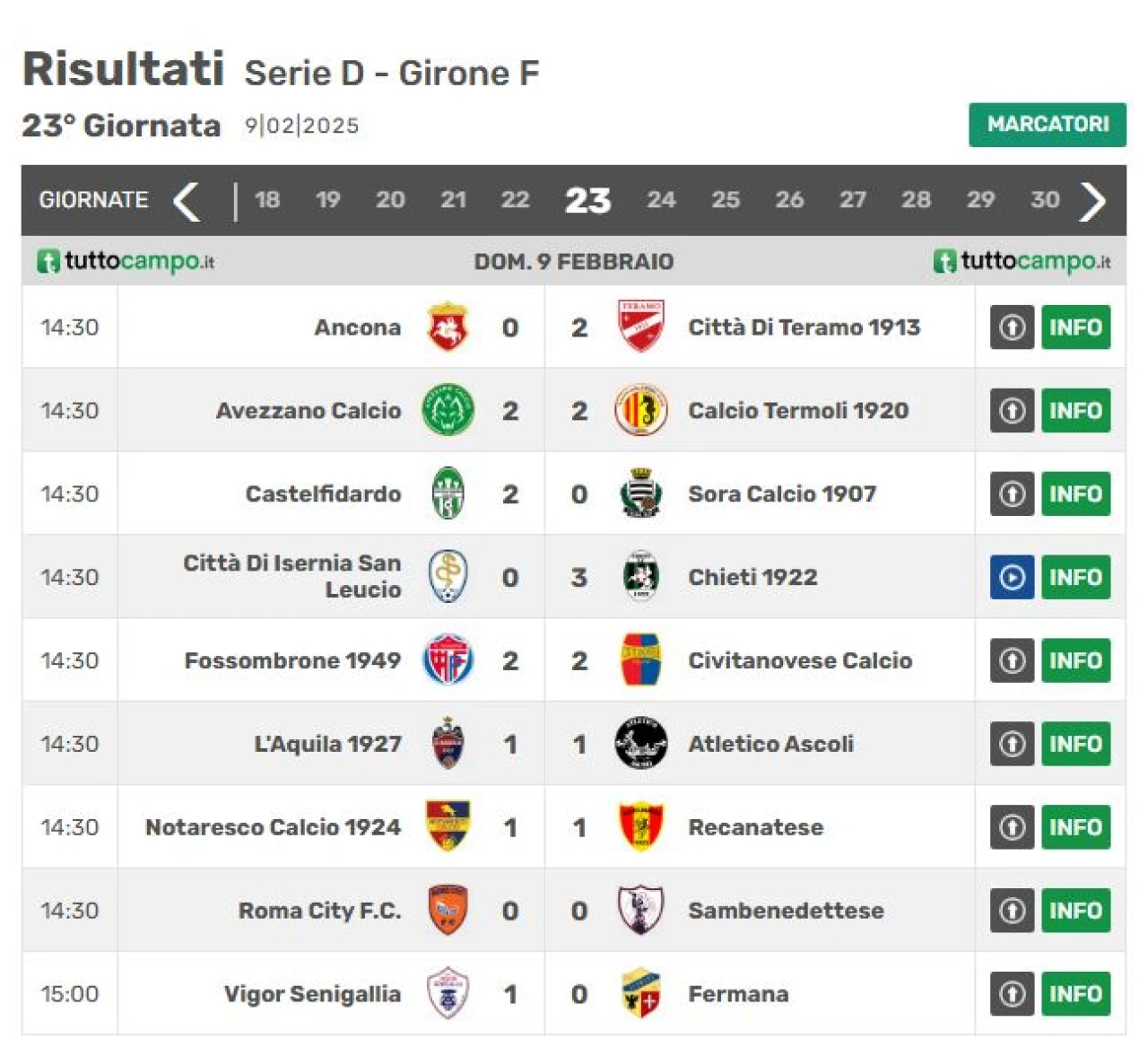Click the gray upload icon in Ancona row
Viewport: 1148px width, 1039px height.
point(1012,327)
